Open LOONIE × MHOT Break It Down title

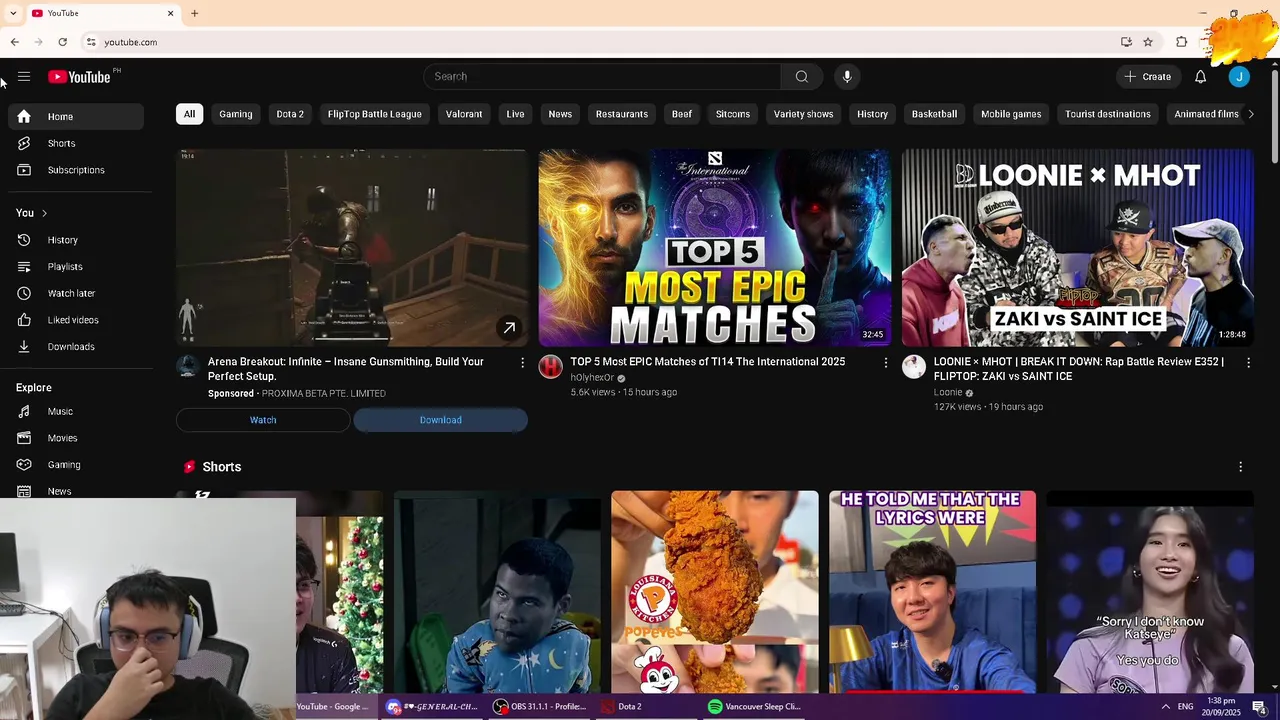point(1079,369)
